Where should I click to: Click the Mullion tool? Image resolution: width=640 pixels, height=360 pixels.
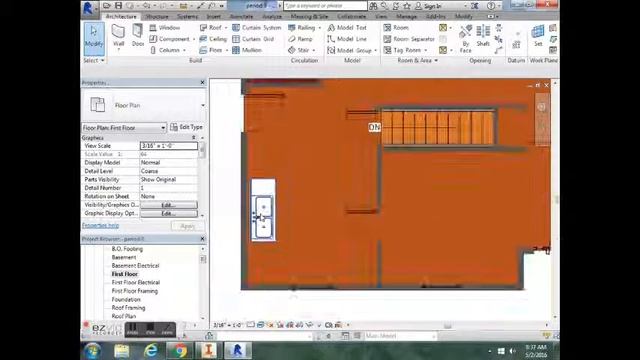pos(247,50)
